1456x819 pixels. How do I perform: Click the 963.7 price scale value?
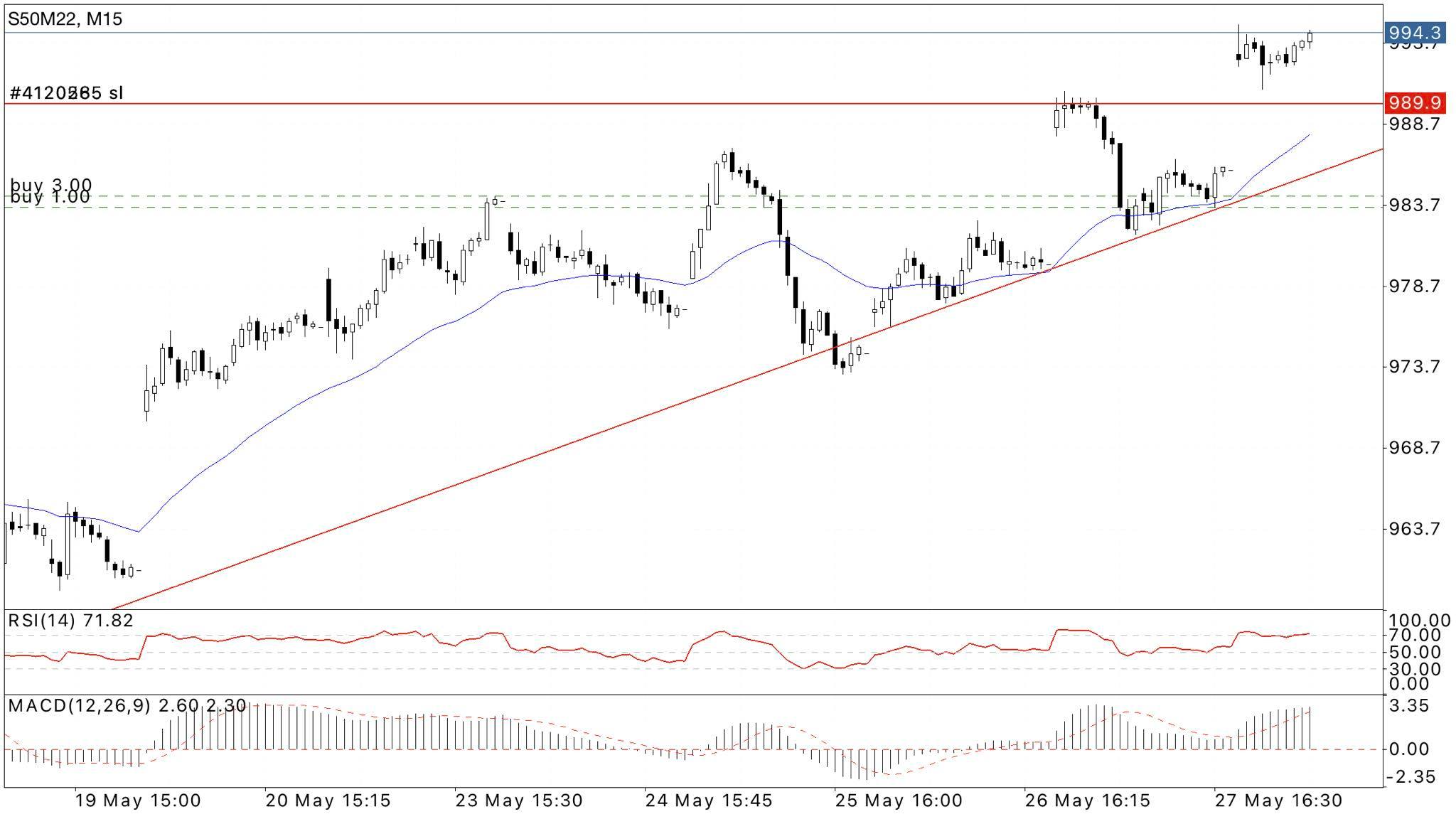click(1415, 528)
